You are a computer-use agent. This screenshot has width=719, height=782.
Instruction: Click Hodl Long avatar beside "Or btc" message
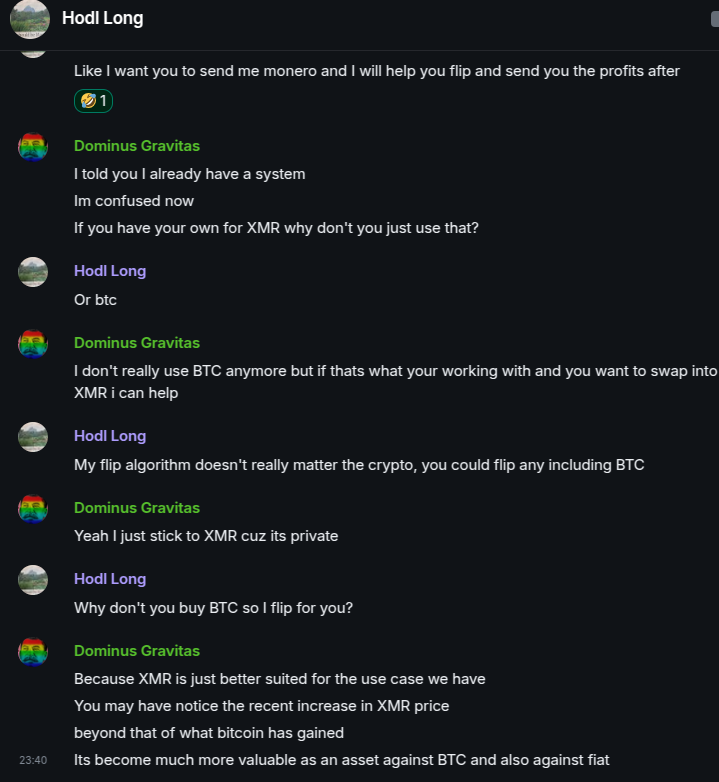point(33,272)
